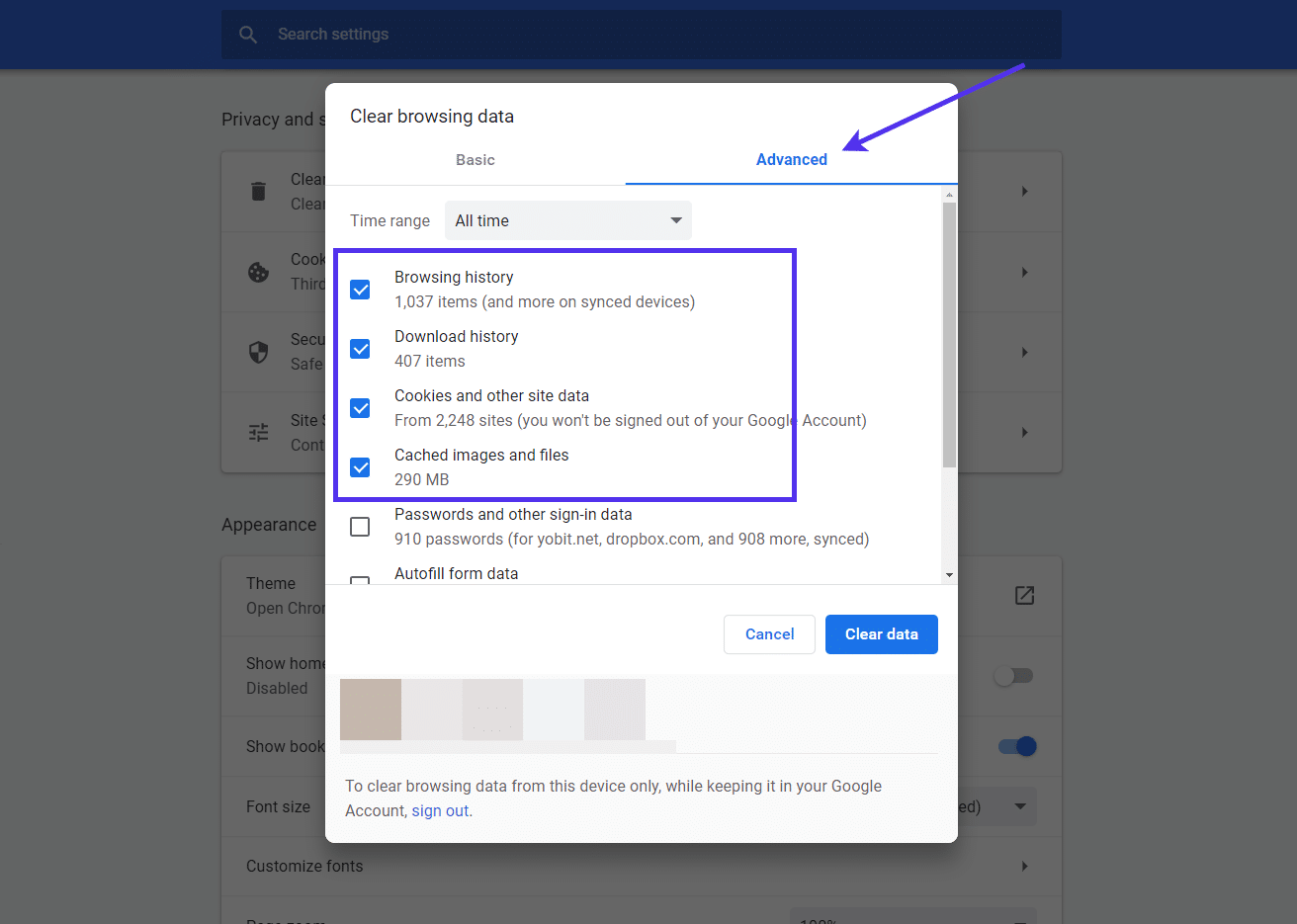This screenshot has width=1297, height=924.
Task: Select the shield icon for Security settings
Action: (x=258, y=352)
